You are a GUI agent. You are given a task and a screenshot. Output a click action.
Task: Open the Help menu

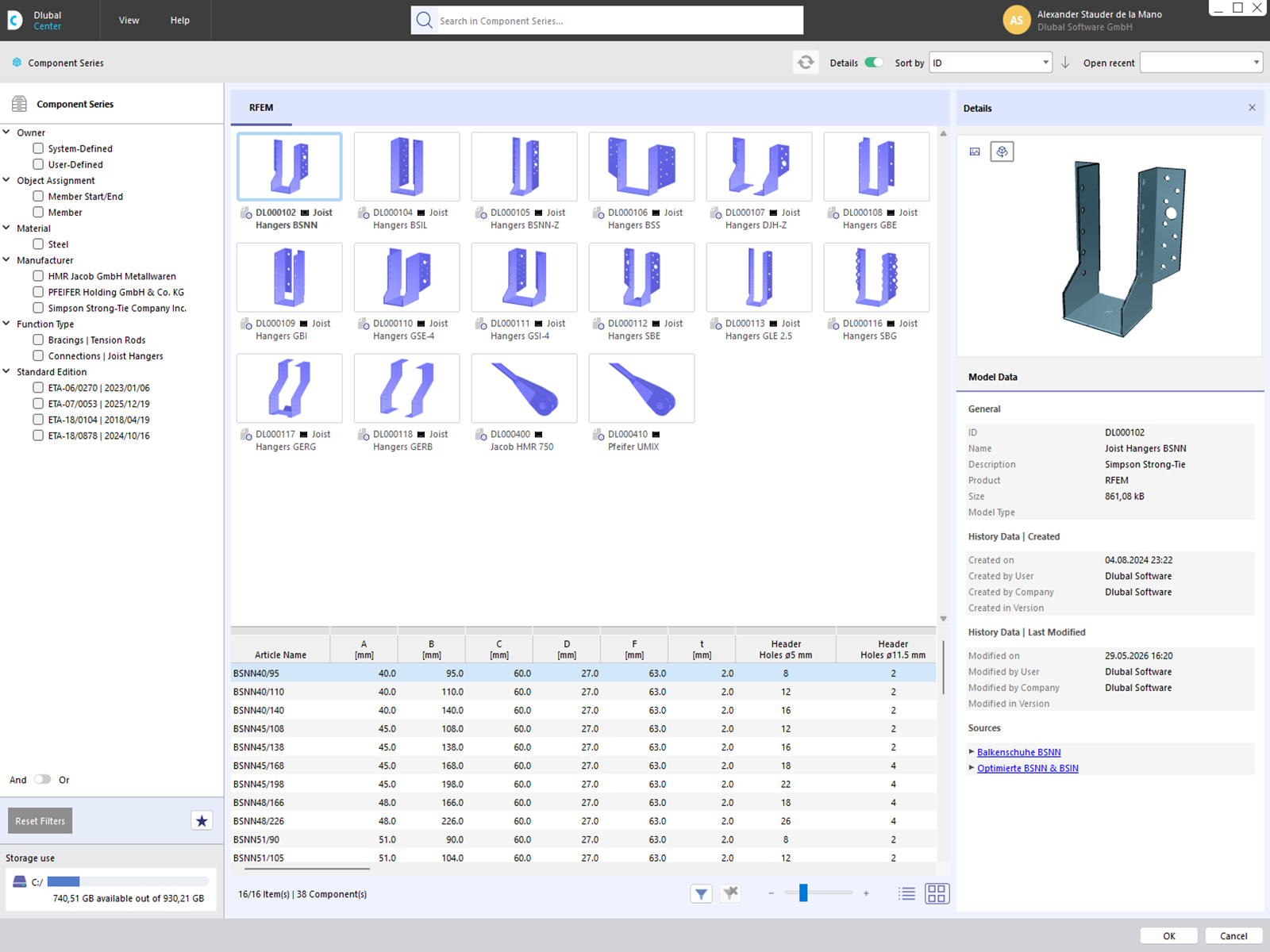pyautogui.click(x=180, y=21)
